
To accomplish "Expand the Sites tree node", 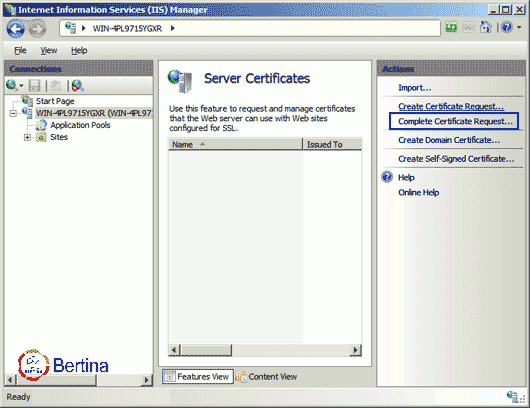I will [27, 137].
